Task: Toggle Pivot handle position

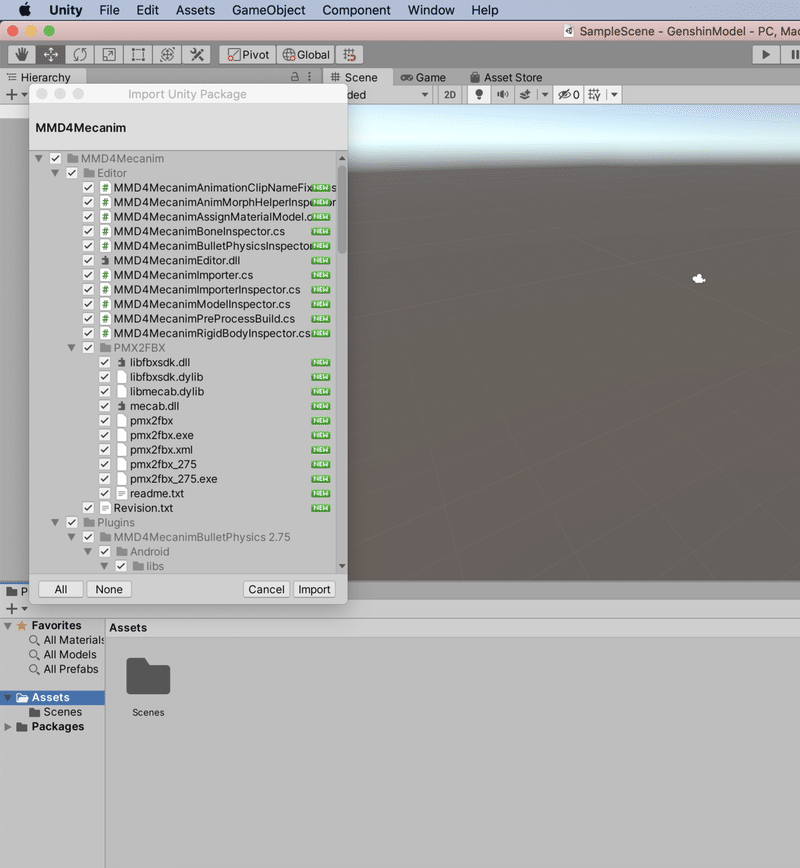Action: click(248, 54)
